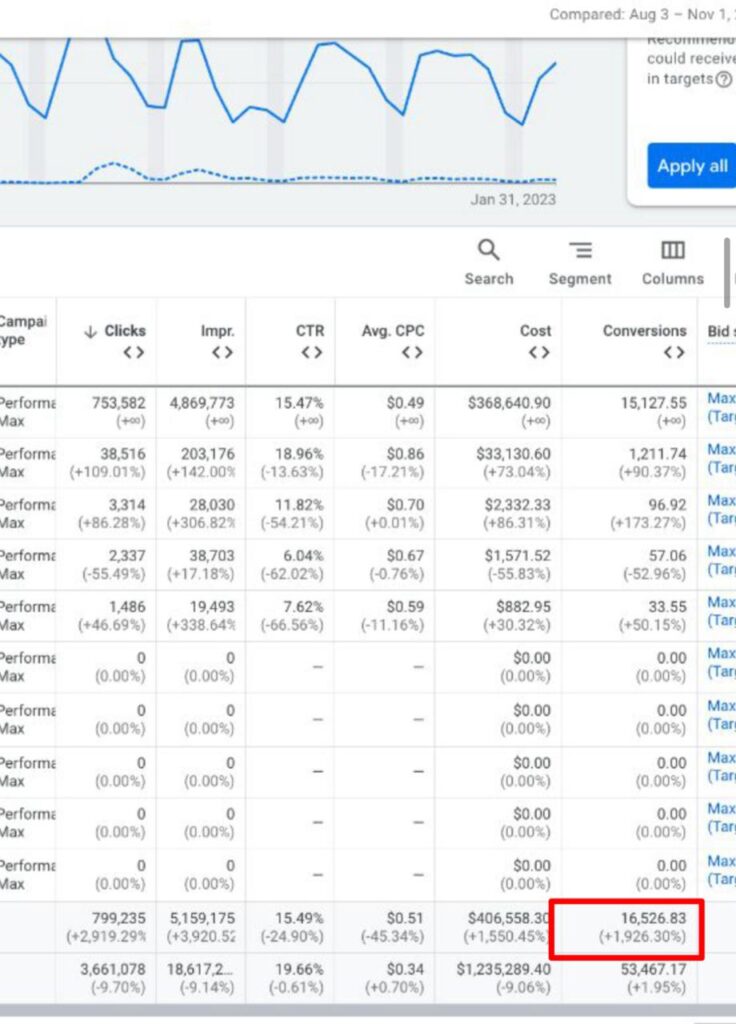Expand Cost column comparison arrows
The width and height of the screenshot is (736, 1024).
pos(539,353)
